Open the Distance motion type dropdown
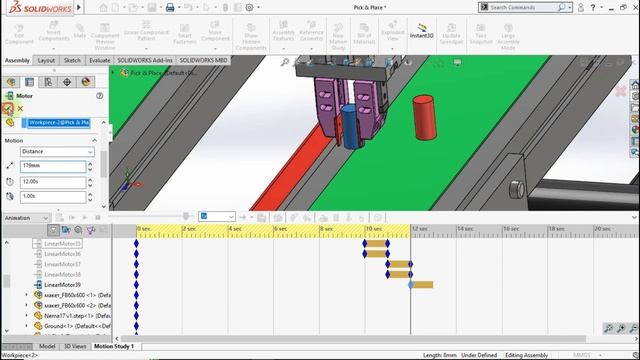The height and width of the screenshot is (360, 640). click(x=57, y=152)
